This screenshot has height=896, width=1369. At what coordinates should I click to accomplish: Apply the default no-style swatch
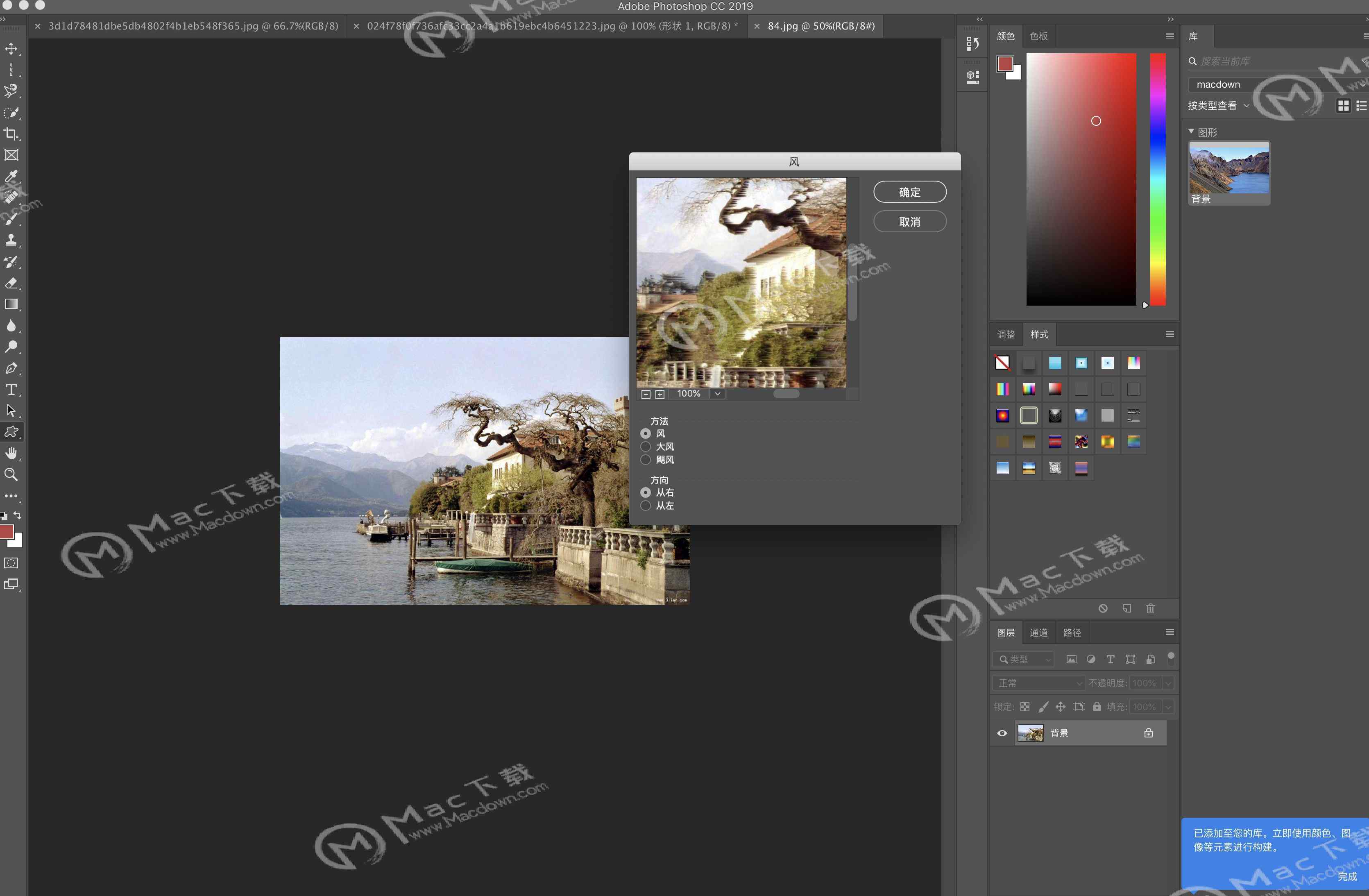point(1003,363)
